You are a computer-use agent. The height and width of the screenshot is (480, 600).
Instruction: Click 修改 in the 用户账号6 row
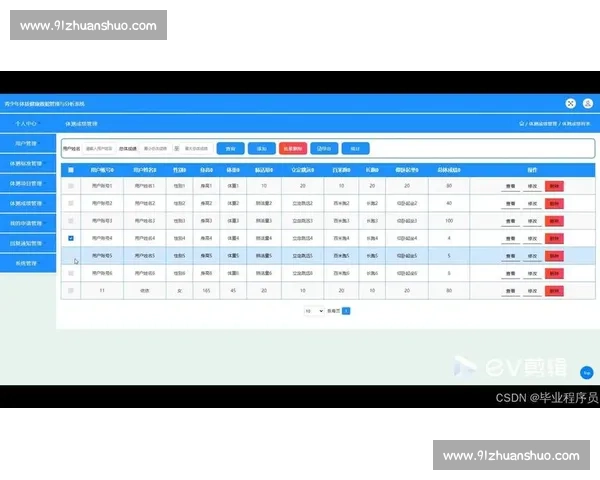(532, 273)
